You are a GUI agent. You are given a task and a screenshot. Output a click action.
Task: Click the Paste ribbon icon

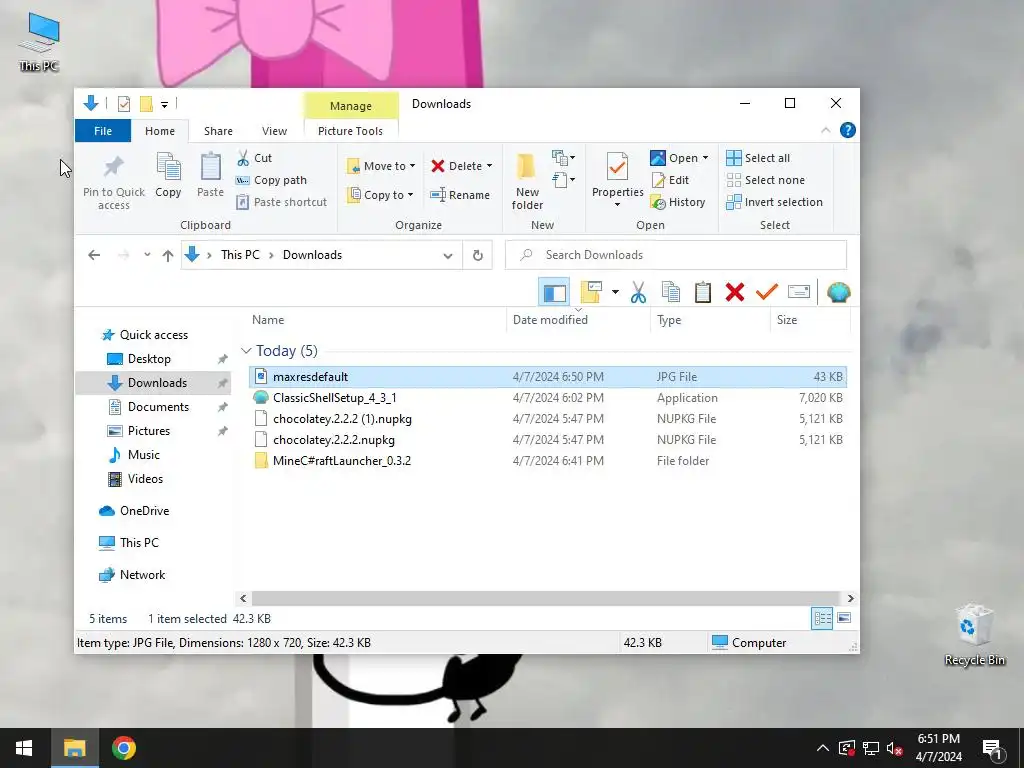tap(210, 175)
